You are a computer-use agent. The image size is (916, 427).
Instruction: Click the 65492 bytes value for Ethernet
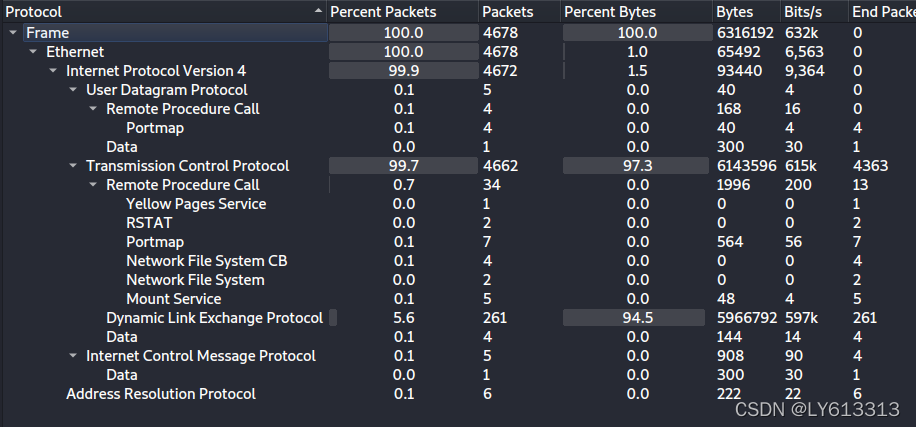pyautogui.click(x=738, y=52)
